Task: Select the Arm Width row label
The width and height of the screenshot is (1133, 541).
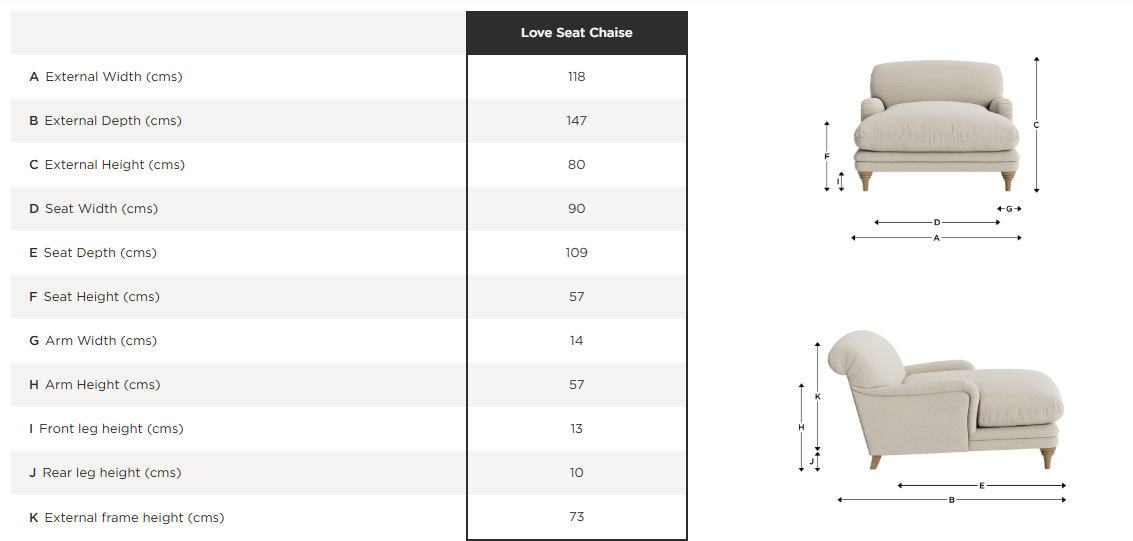Action: 93,341
